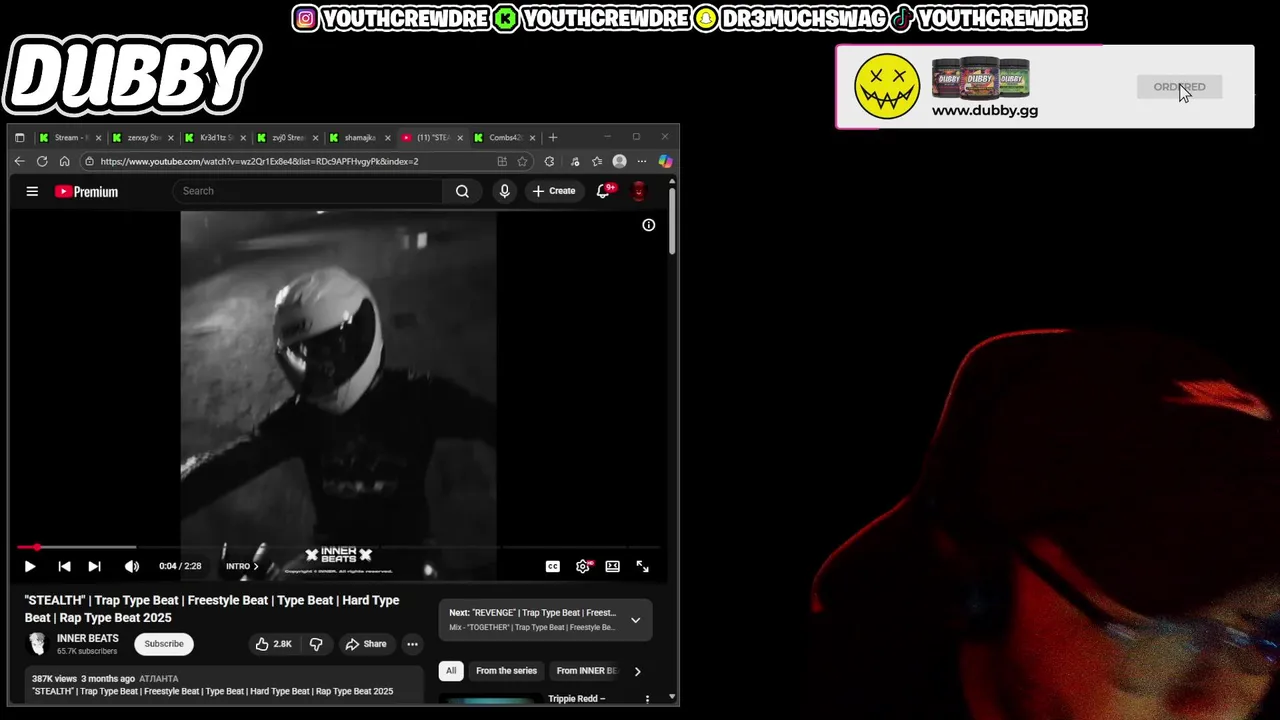
Task: Open the Trippie Redd suggested video thumbnail
Action: [490, 699]
